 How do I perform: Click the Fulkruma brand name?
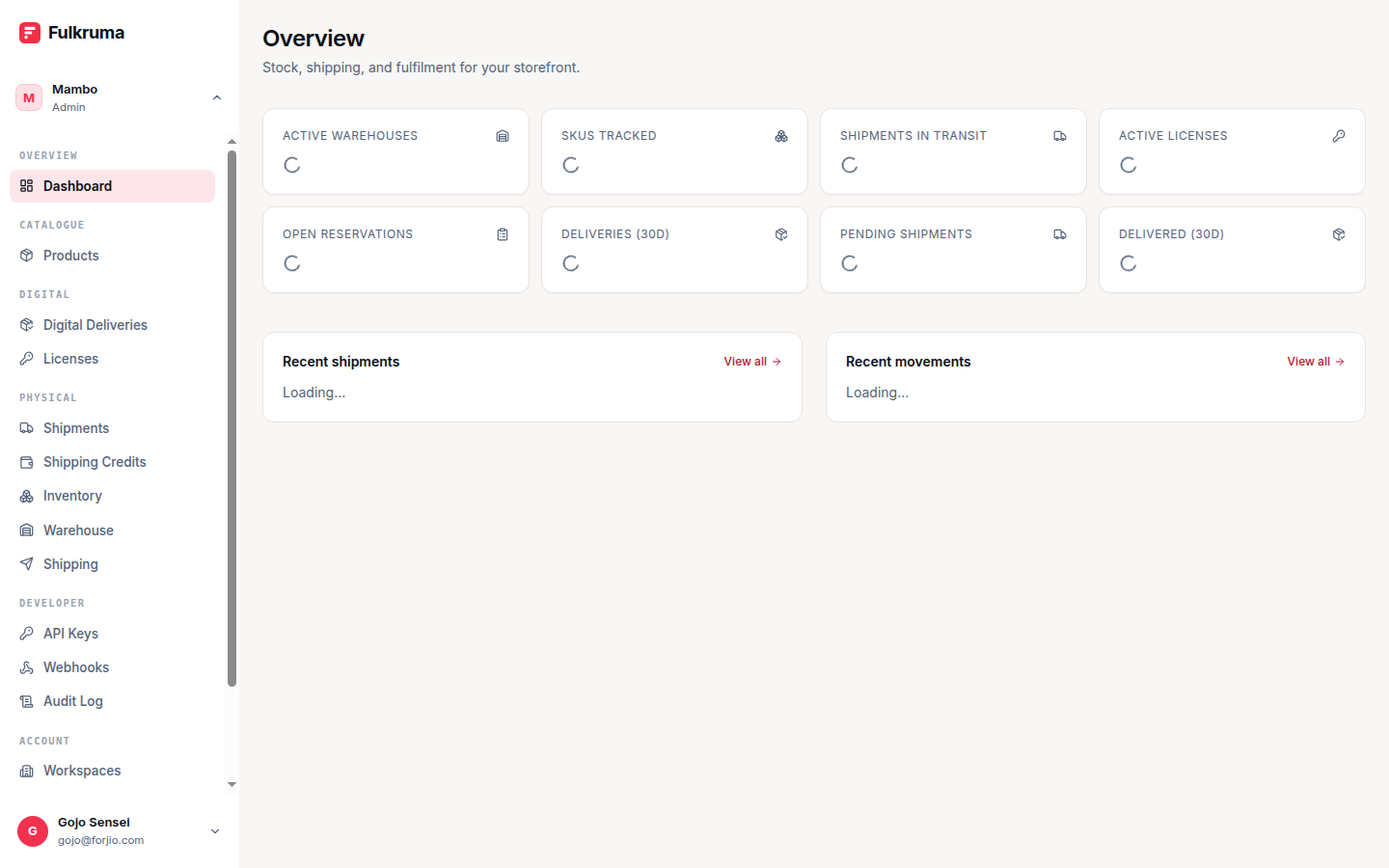[86, 33]
